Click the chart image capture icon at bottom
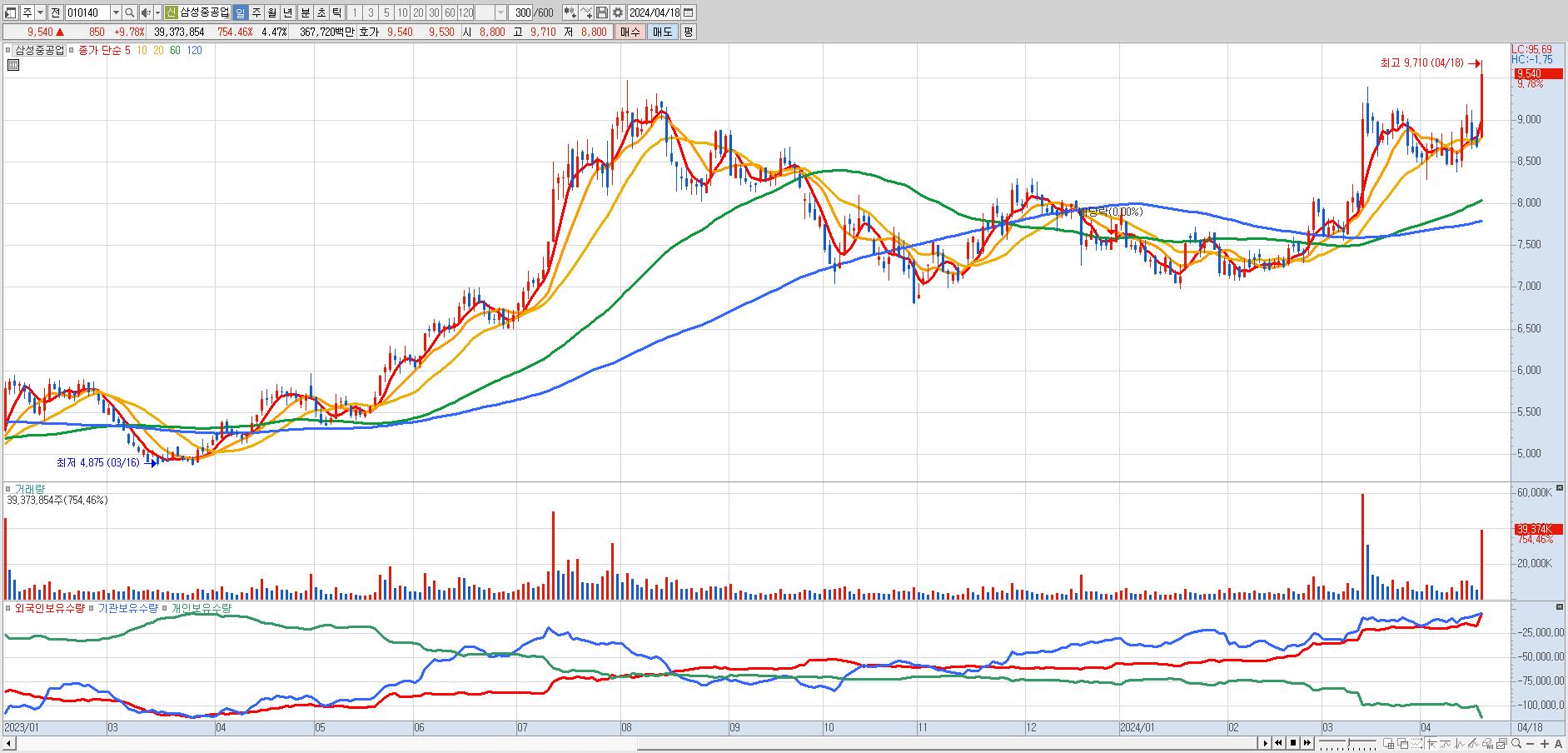This screenshot has width=1568, height=753. tap(1501, 743)
